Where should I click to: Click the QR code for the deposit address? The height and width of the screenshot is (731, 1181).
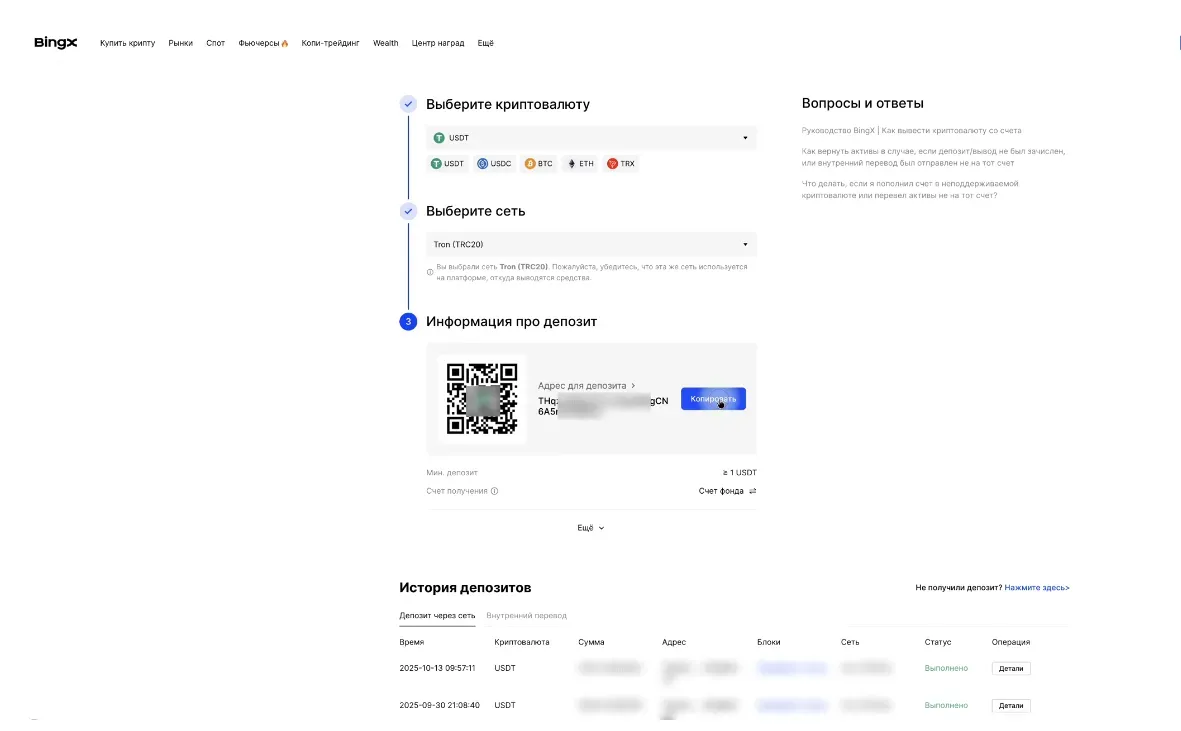(482, 399)
